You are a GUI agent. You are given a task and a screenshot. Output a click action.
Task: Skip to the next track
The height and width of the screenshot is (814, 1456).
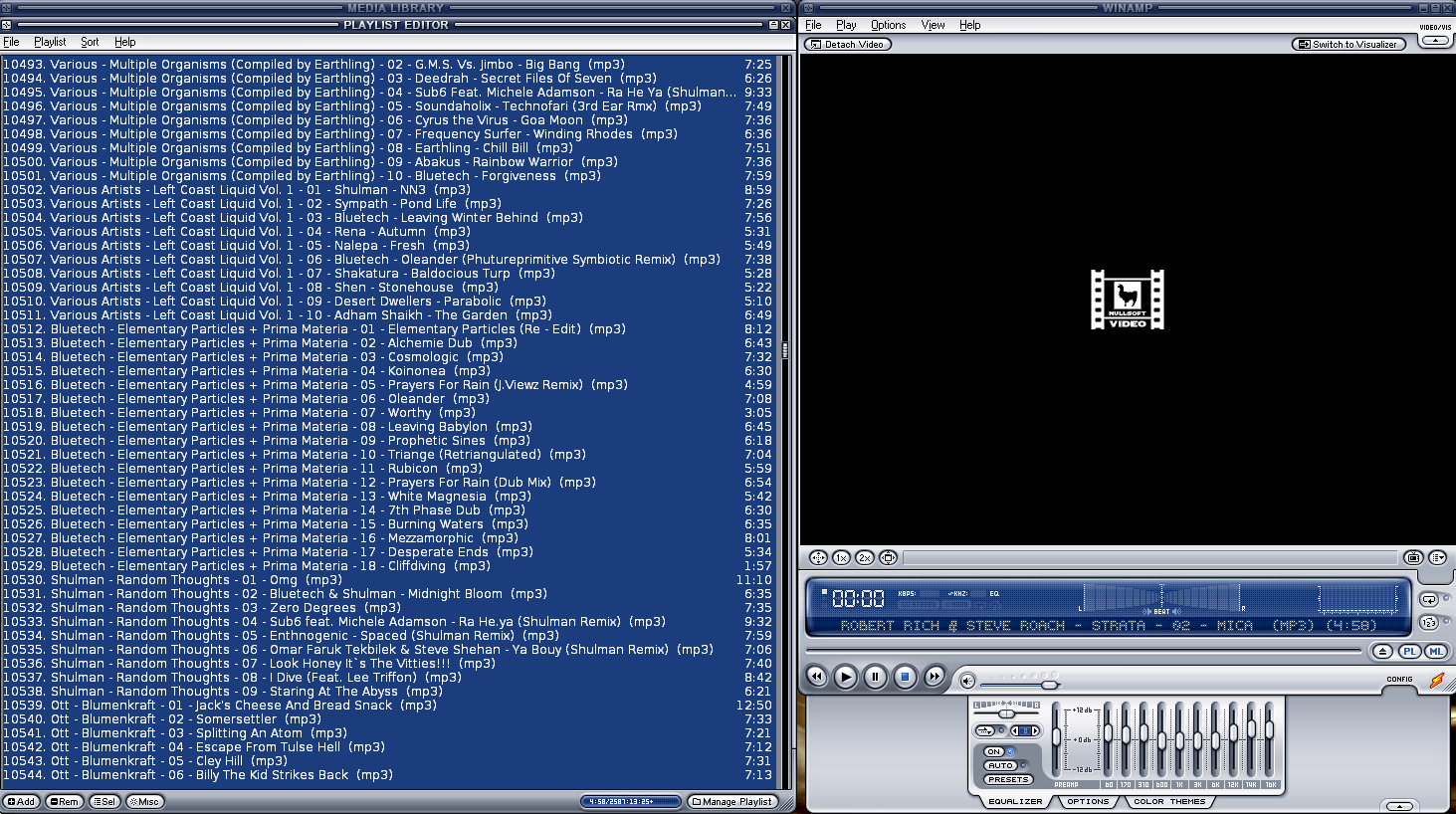click(934, 677)
